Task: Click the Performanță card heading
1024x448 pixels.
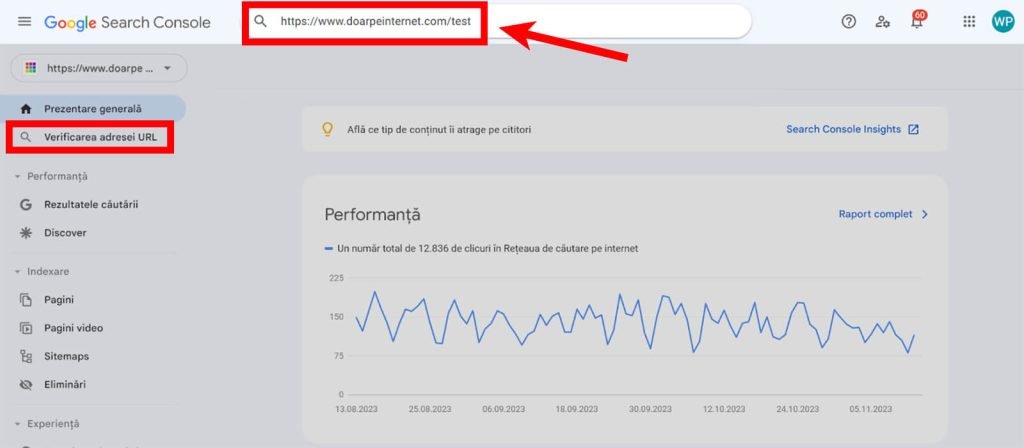Action: (x=372, y=215)
